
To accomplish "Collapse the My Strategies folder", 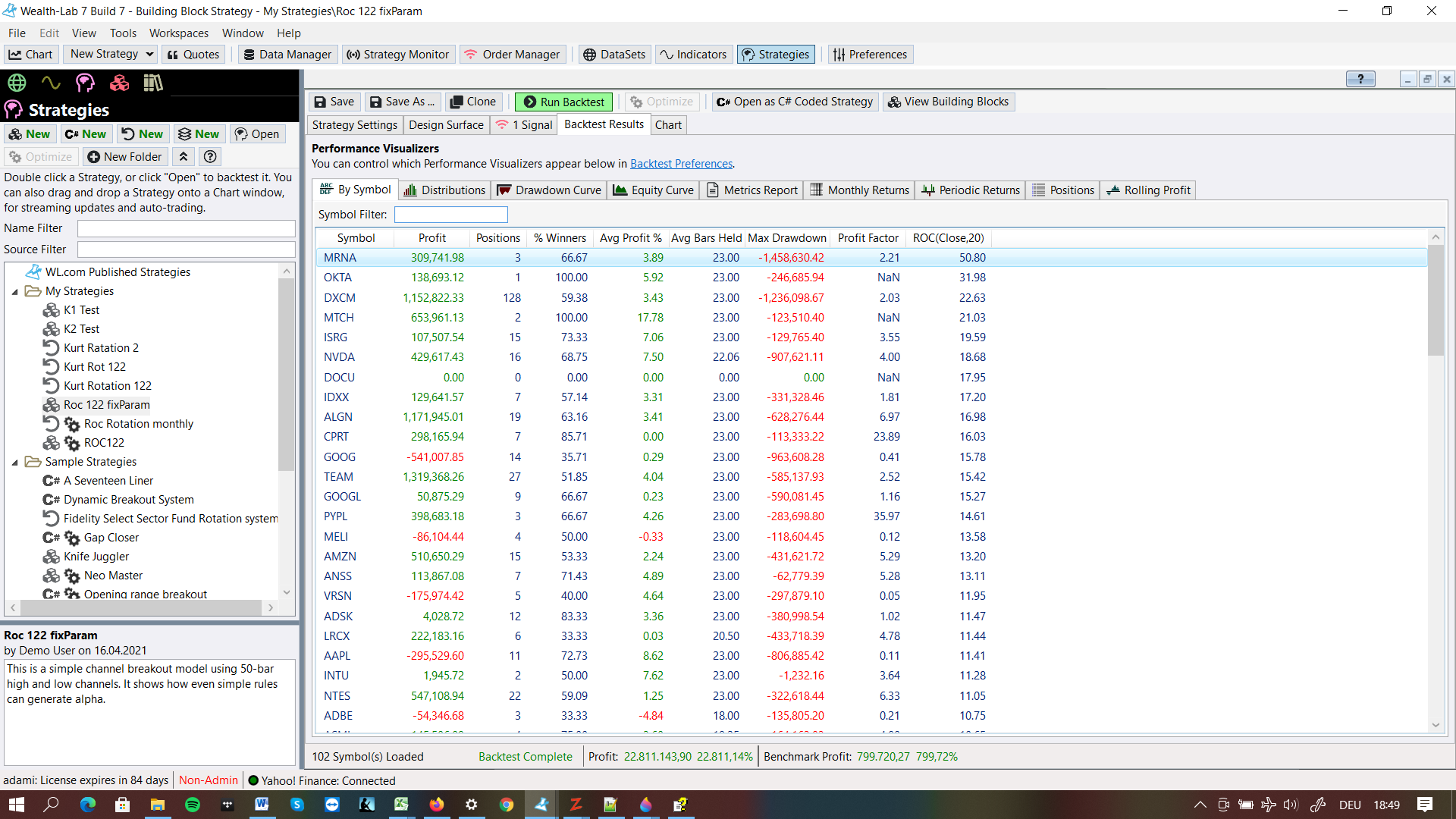I will [14, 292].
